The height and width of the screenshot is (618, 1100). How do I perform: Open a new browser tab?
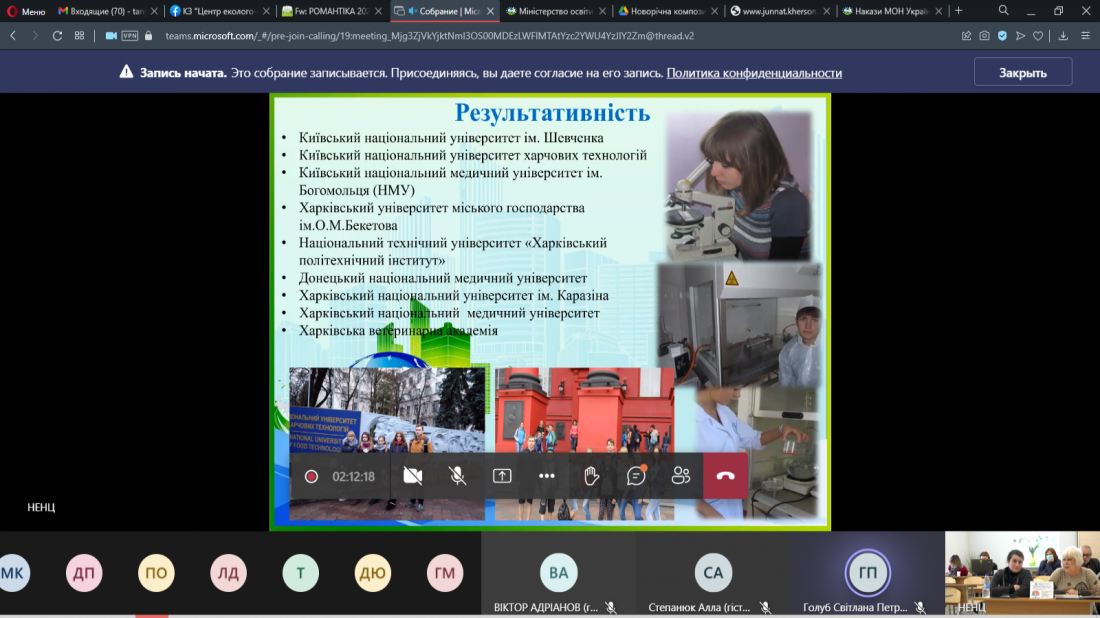click(958, 11)
